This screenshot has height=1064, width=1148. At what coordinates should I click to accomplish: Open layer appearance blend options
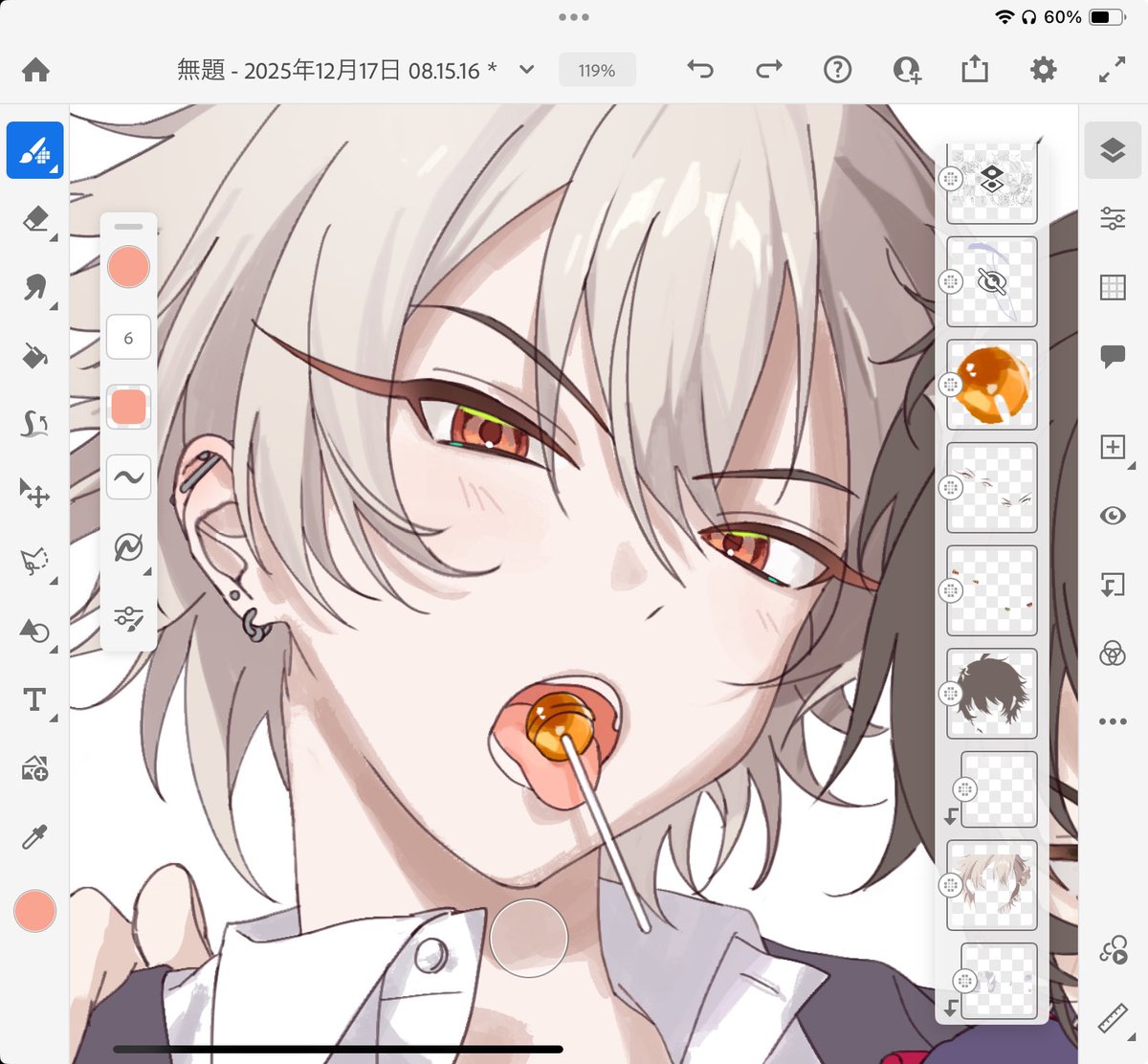[x=1113, y=654]
